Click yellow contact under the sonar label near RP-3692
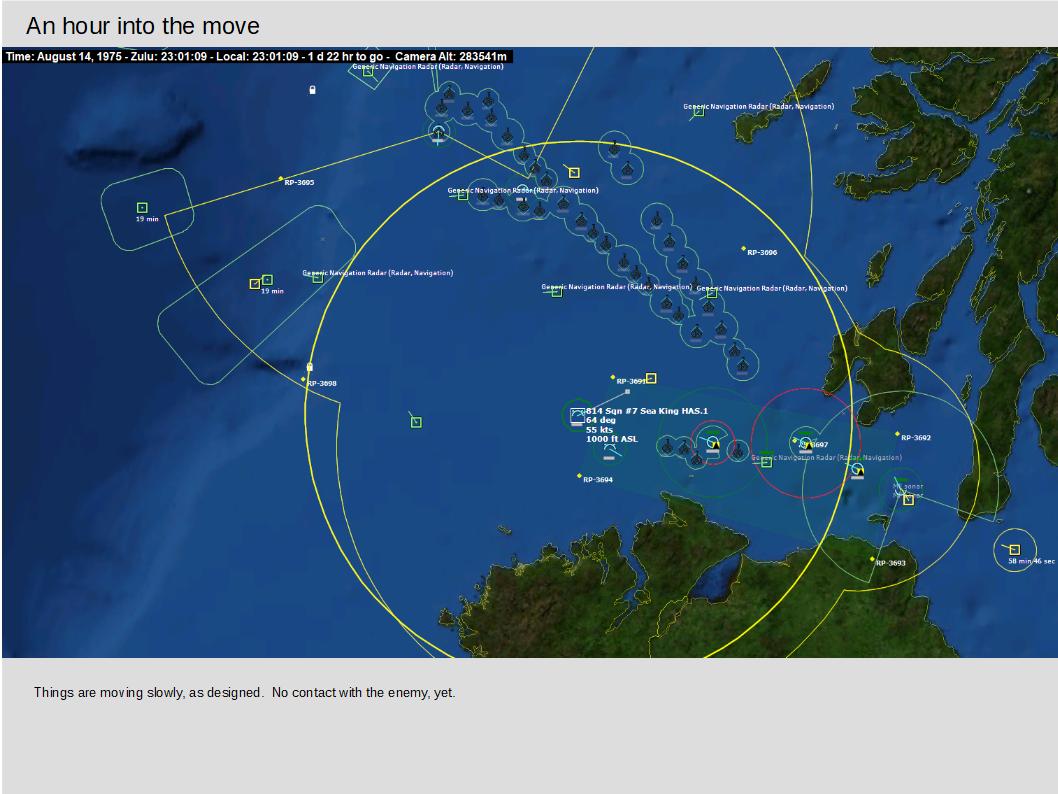 click(908, 499)
